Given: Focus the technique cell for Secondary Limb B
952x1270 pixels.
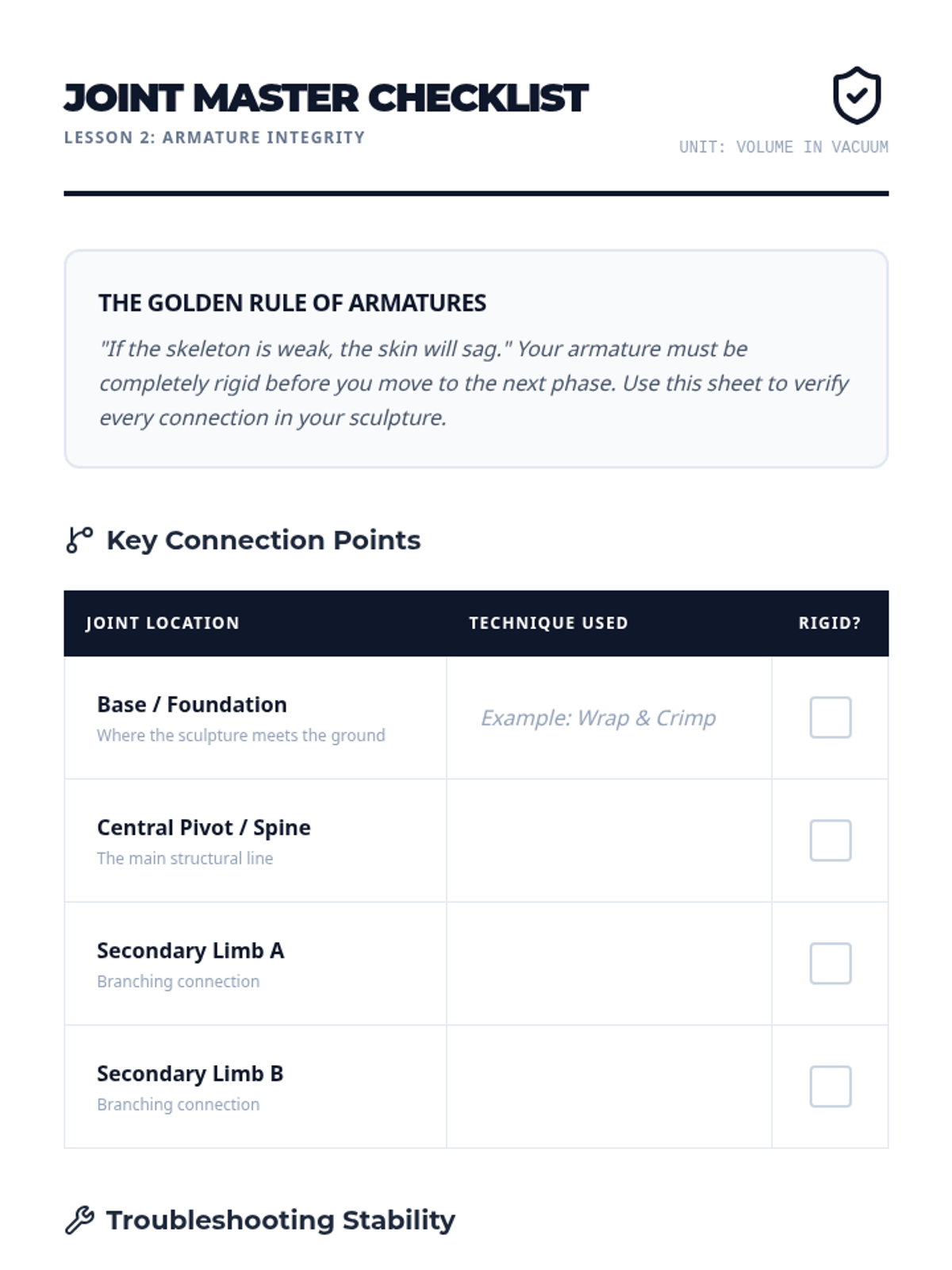Looking at the screenshot, I should coord(608,1087).
